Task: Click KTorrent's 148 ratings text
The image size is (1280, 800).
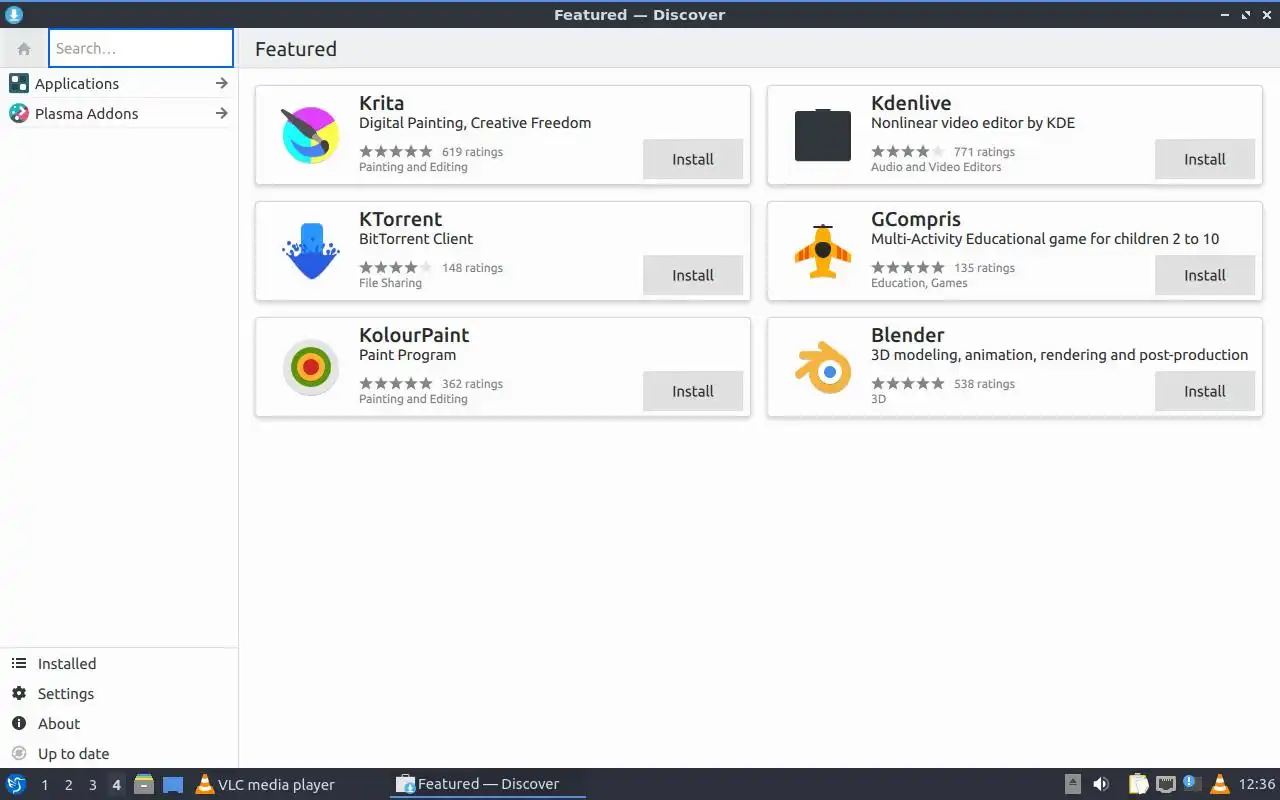Action: (x=472, y=268)
